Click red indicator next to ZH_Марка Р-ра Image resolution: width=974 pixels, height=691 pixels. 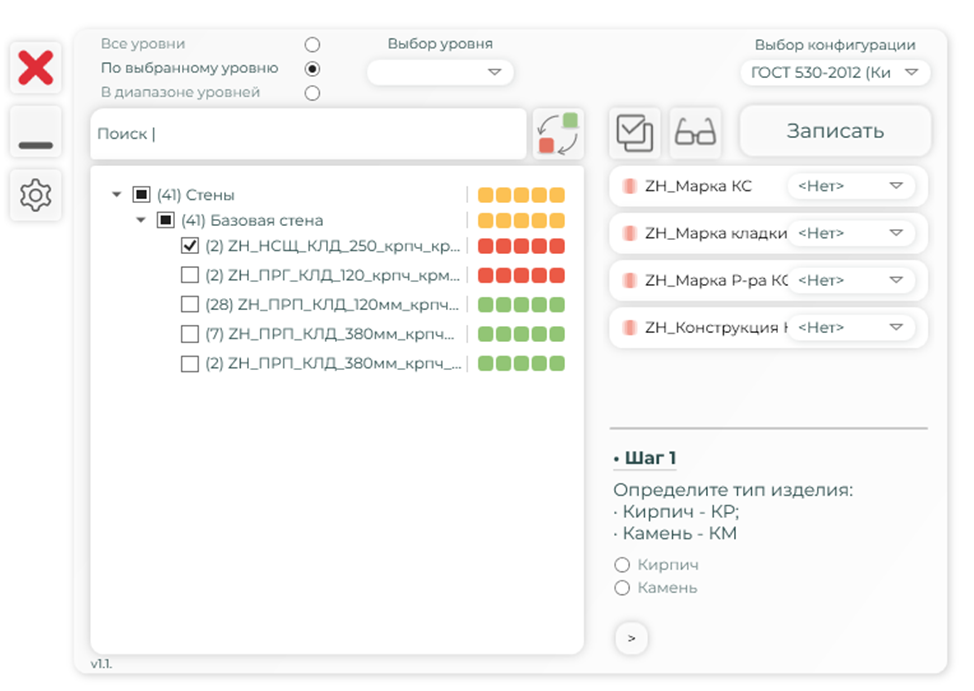click(x=629, y=280)
